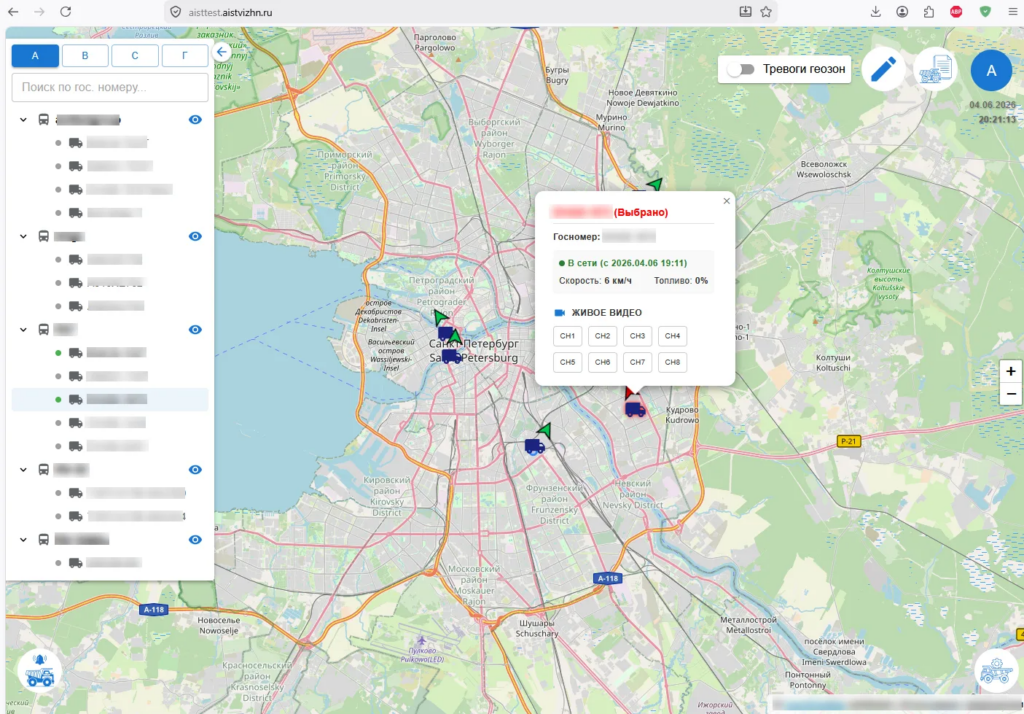Open the truck report document icon

coord(935,69)
